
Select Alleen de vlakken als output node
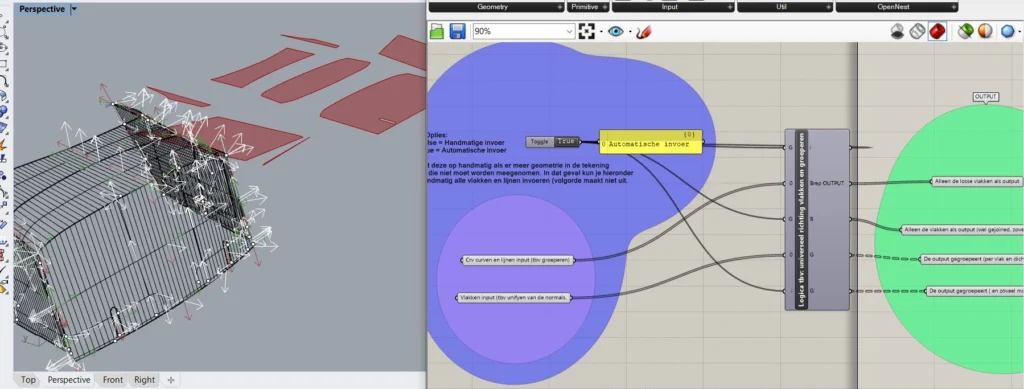coord(963,230)
